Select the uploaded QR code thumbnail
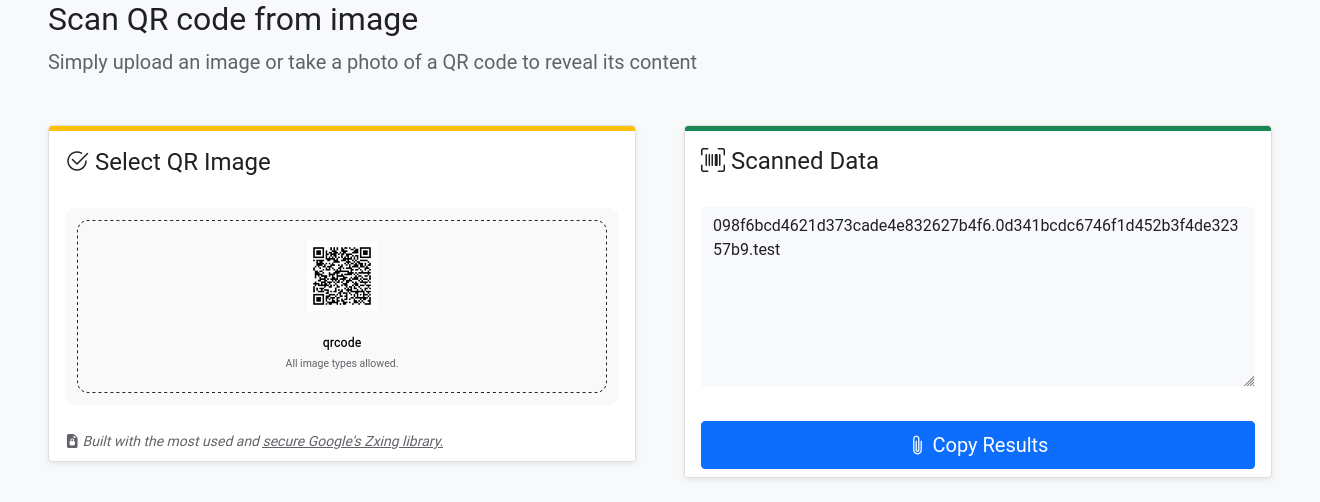 (x=342, y=276)
